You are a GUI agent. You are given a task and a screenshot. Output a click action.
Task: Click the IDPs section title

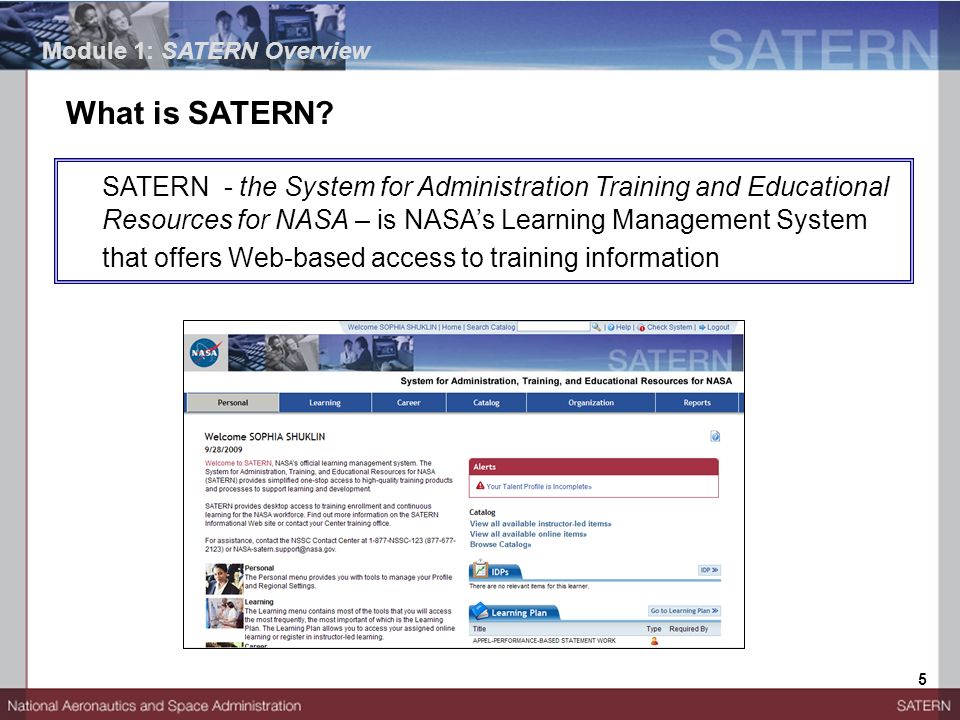coord(500,572)
